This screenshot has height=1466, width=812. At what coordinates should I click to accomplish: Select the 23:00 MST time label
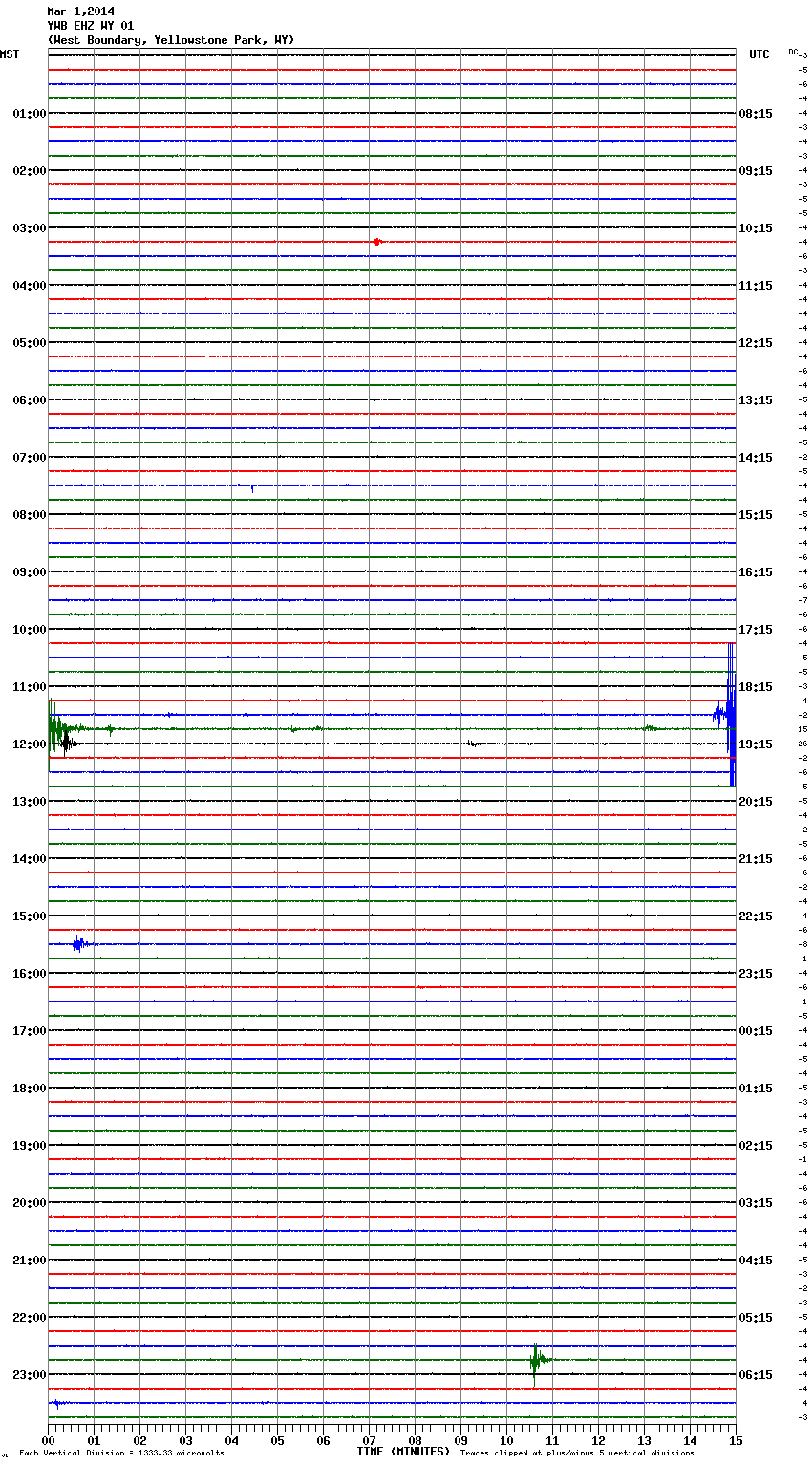(30, 1375)
